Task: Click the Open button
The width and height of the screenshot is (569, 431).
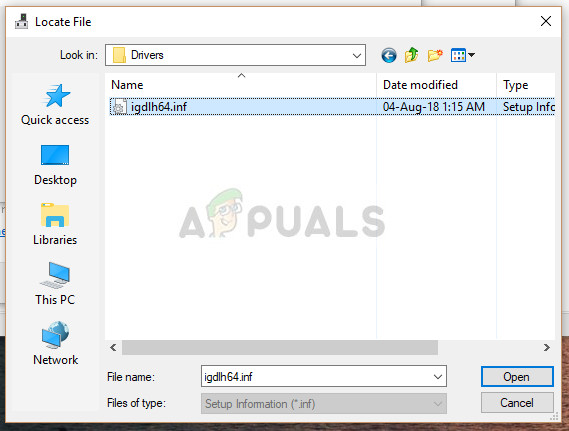Action: point(517,377)
